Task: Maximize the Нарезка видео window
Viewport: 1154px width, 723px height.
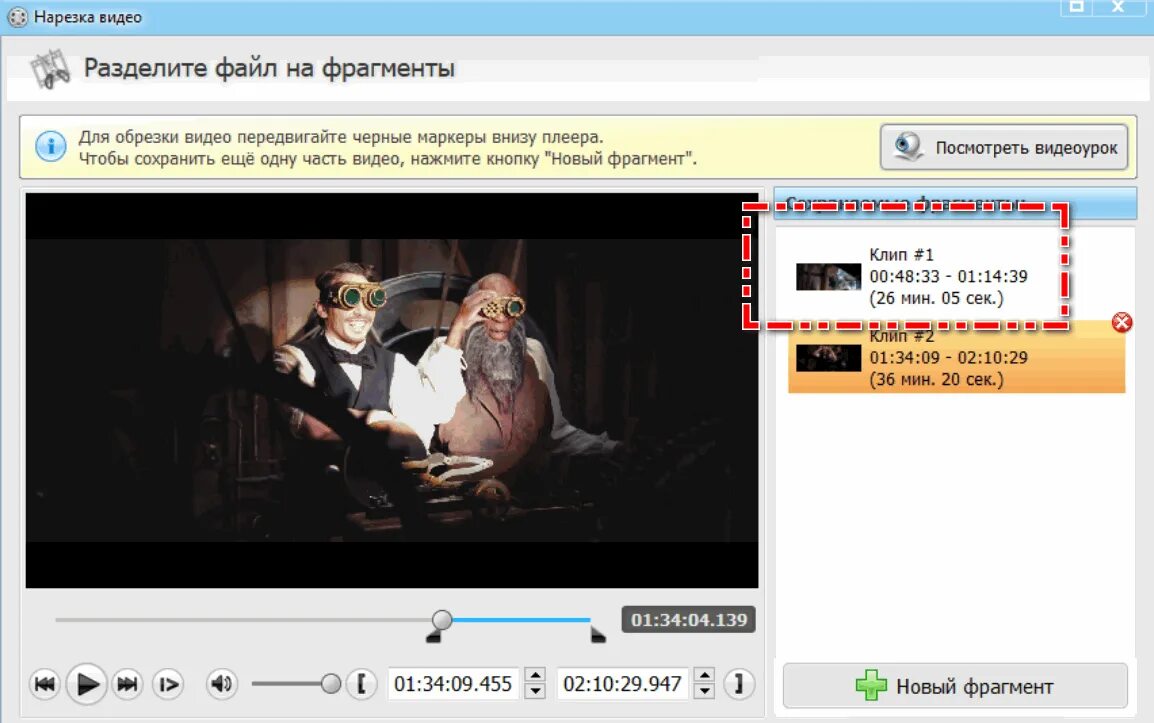Action: [x=1076, y=7]
